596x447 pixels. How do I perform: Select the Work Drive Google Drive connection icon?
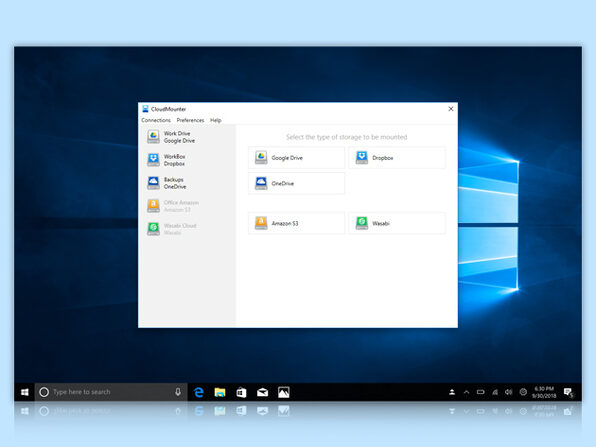coord(153,137)
